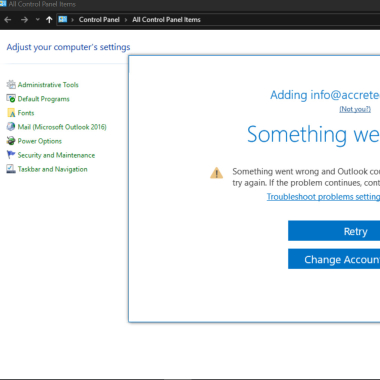This screenshot has height=380, width=380.
Task: Expand the chevron after Control Panel breadcrumb
Action: pos(126,20)
